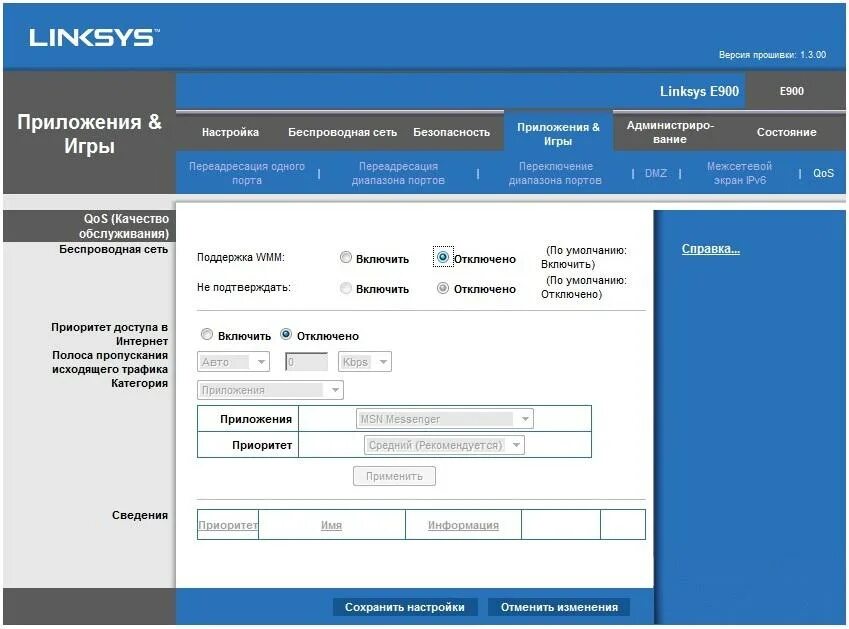This screenshot has height=629, width=849.
Task: Click the upstream bandwidth value field
Action: tap(306, 362)
